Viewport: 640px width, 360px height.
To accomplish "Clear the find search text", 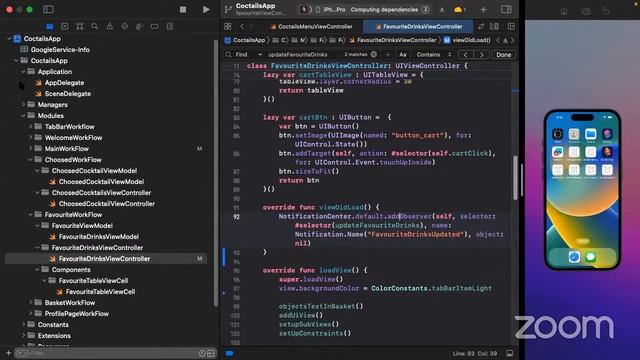I will click(x=373, y=54).
